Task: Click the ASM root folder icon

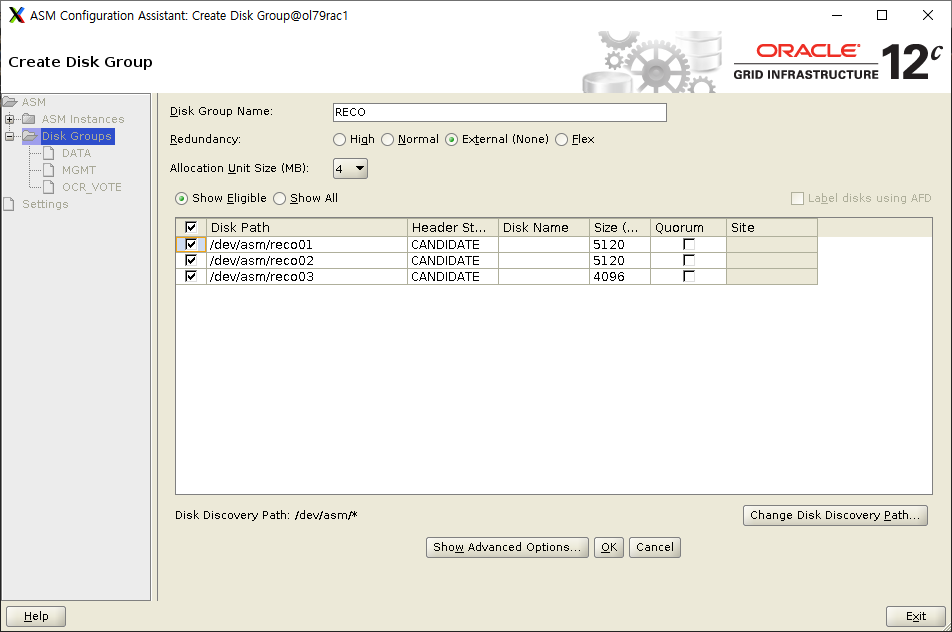Action: [x=10, y=101]
